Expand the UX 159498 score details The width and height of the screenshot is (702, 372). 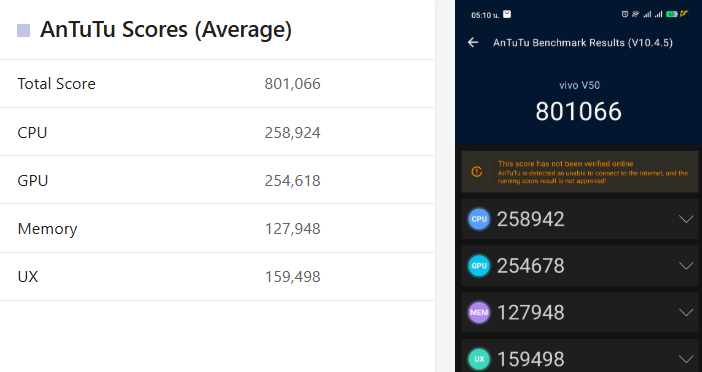click(x=685, y=359)
